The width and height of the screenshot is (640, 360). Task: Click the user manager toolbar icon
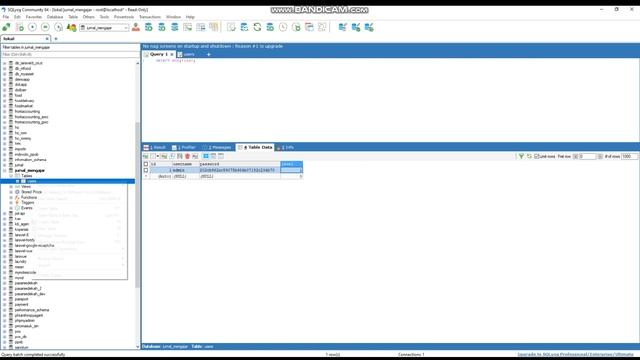click(x=136, y=27)
